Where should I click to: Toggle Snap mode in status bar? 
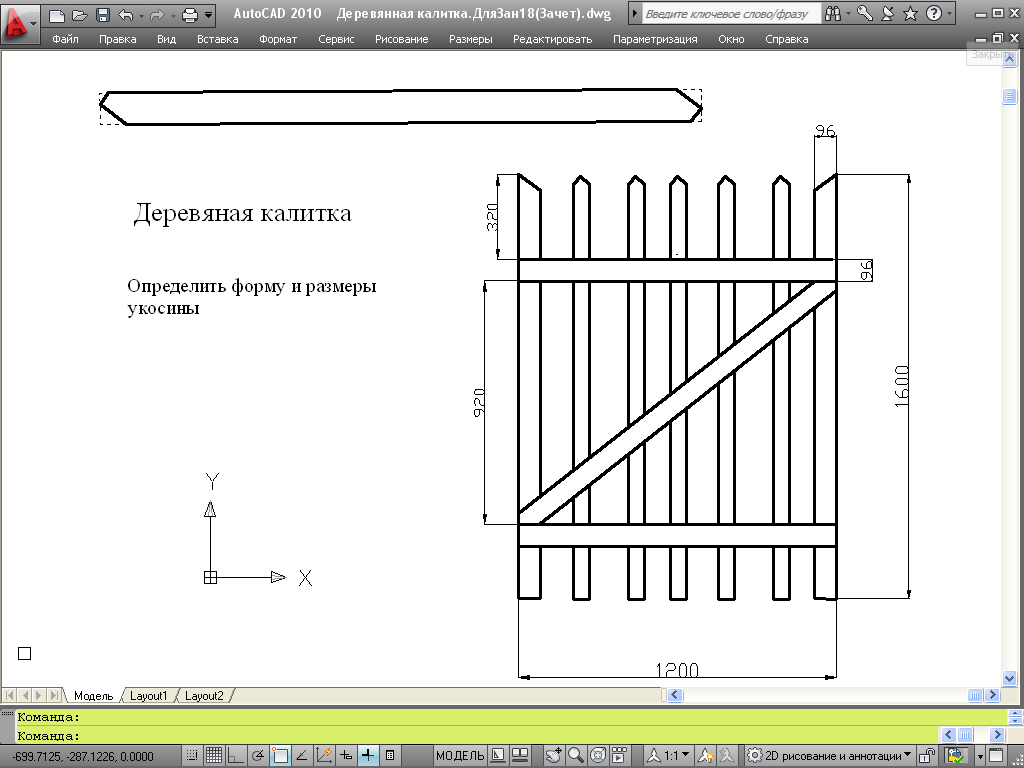click(191, 756)
